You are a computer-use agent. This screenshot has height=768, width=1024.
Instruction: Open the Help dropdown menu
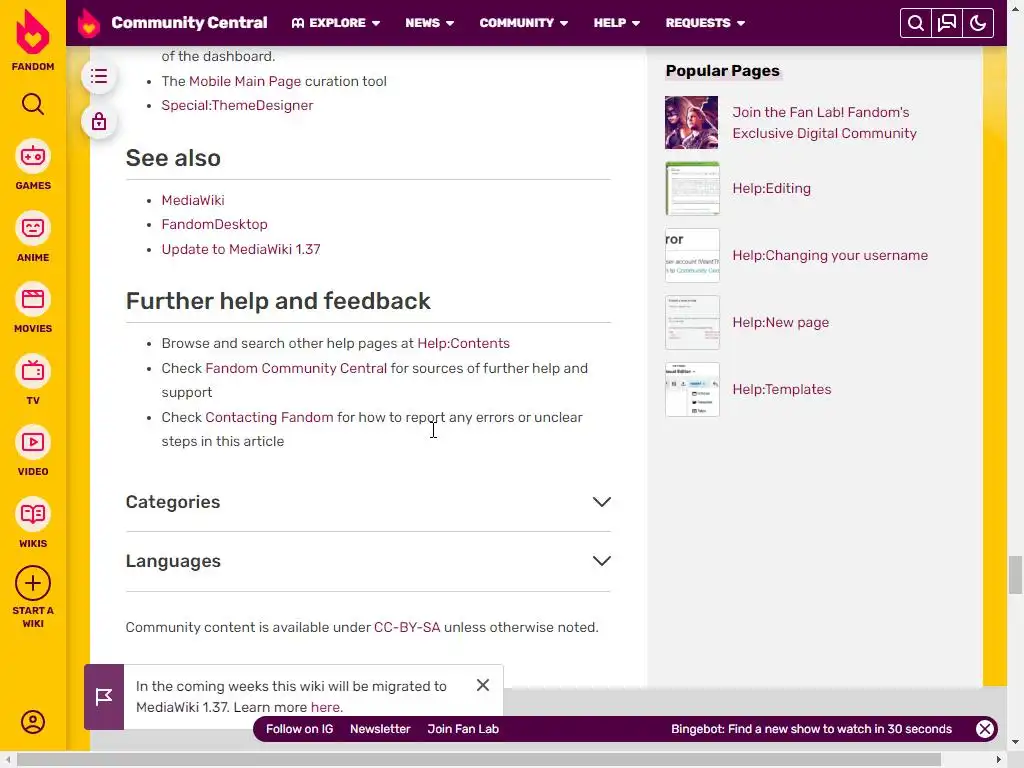(x=616, y=23)
